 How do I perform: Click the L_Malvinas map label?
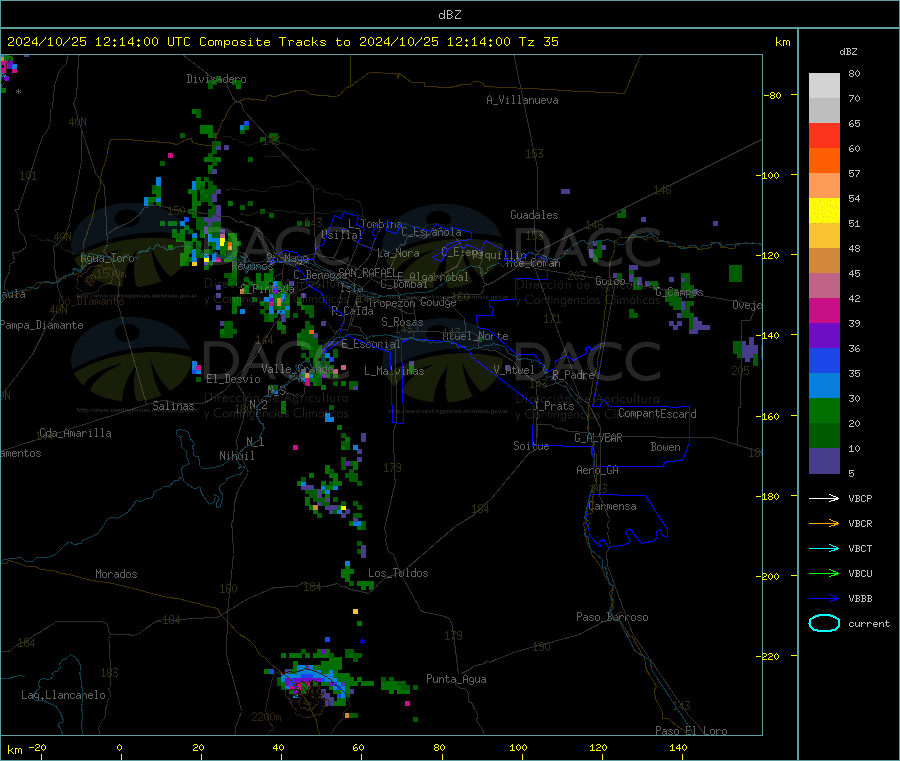[394, 371]
